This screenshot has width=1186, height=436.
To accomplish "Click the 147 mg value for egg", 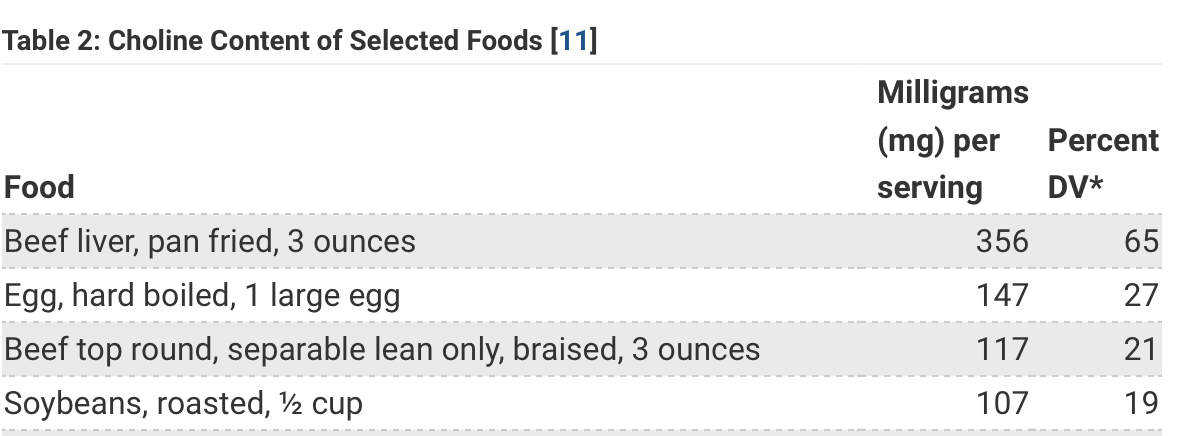I will (x=1002, y=295).
